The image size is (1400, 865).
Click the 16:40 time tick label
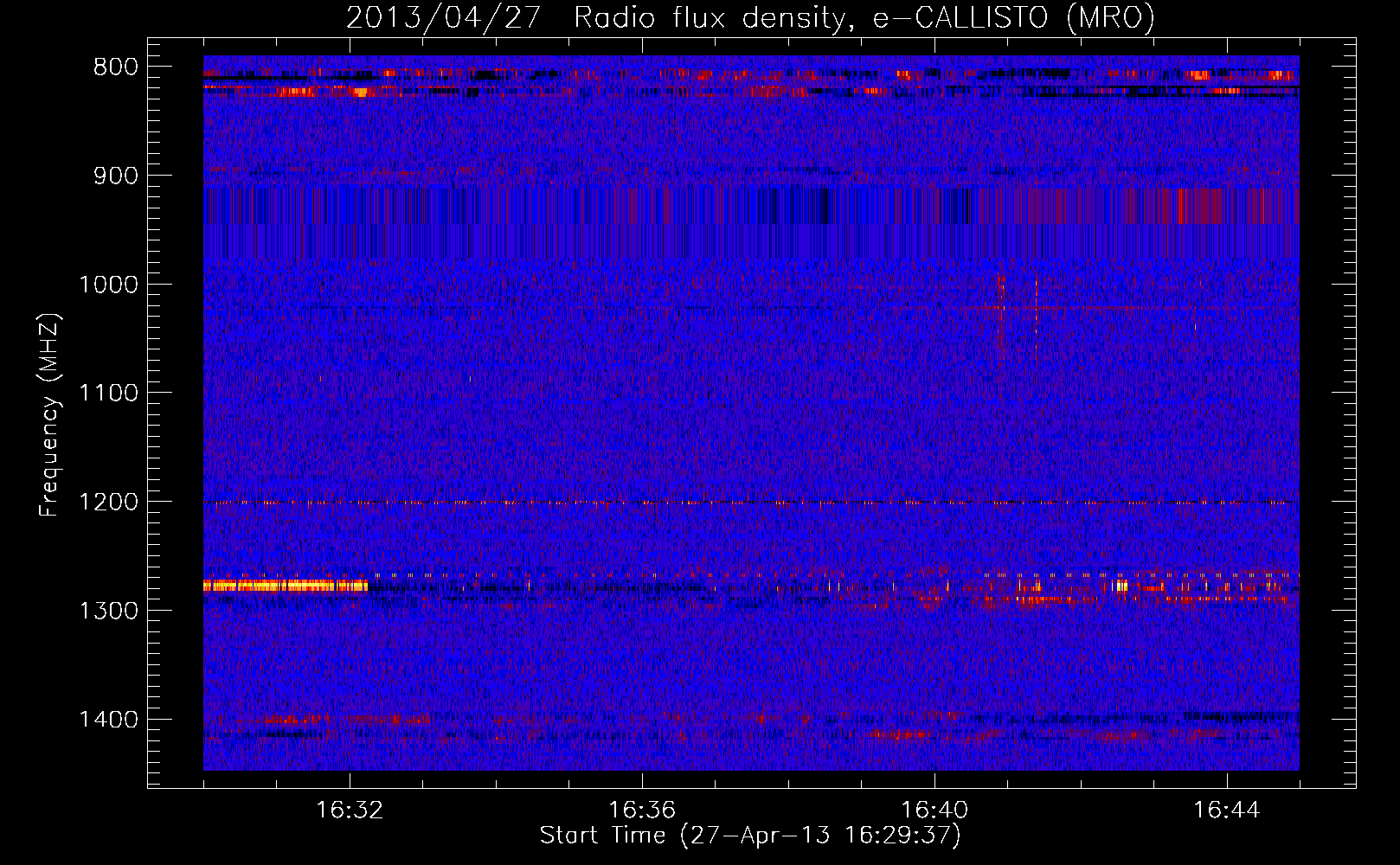(934, 811)
